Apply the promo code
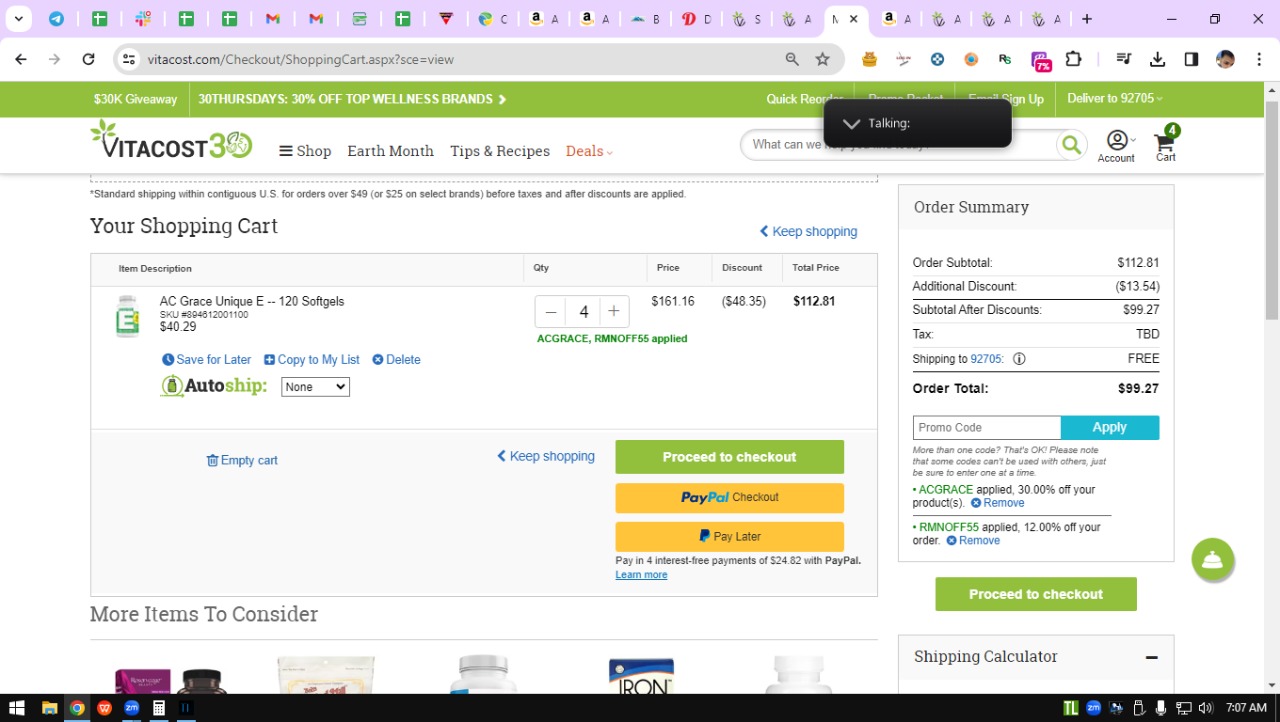Screen dimensions: 1280x722 click(1110, 428)
